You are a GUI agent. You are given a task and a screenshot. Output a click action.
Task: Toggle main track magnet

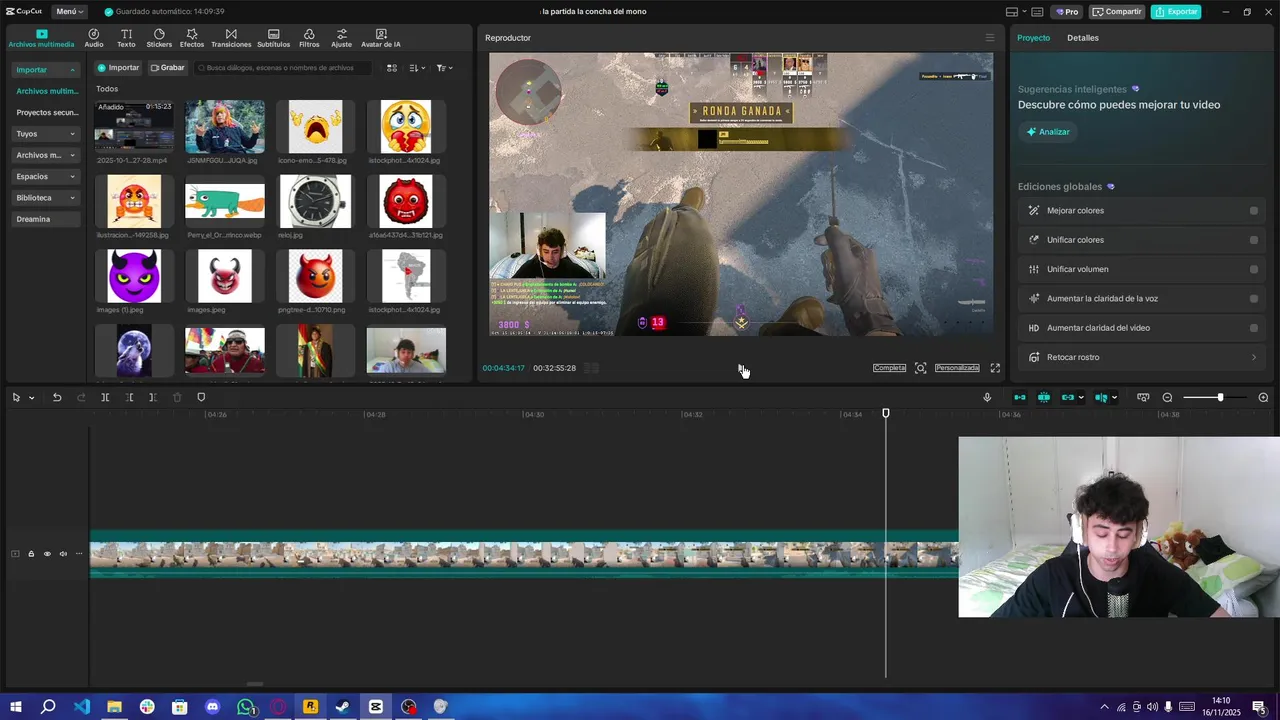1020,397
